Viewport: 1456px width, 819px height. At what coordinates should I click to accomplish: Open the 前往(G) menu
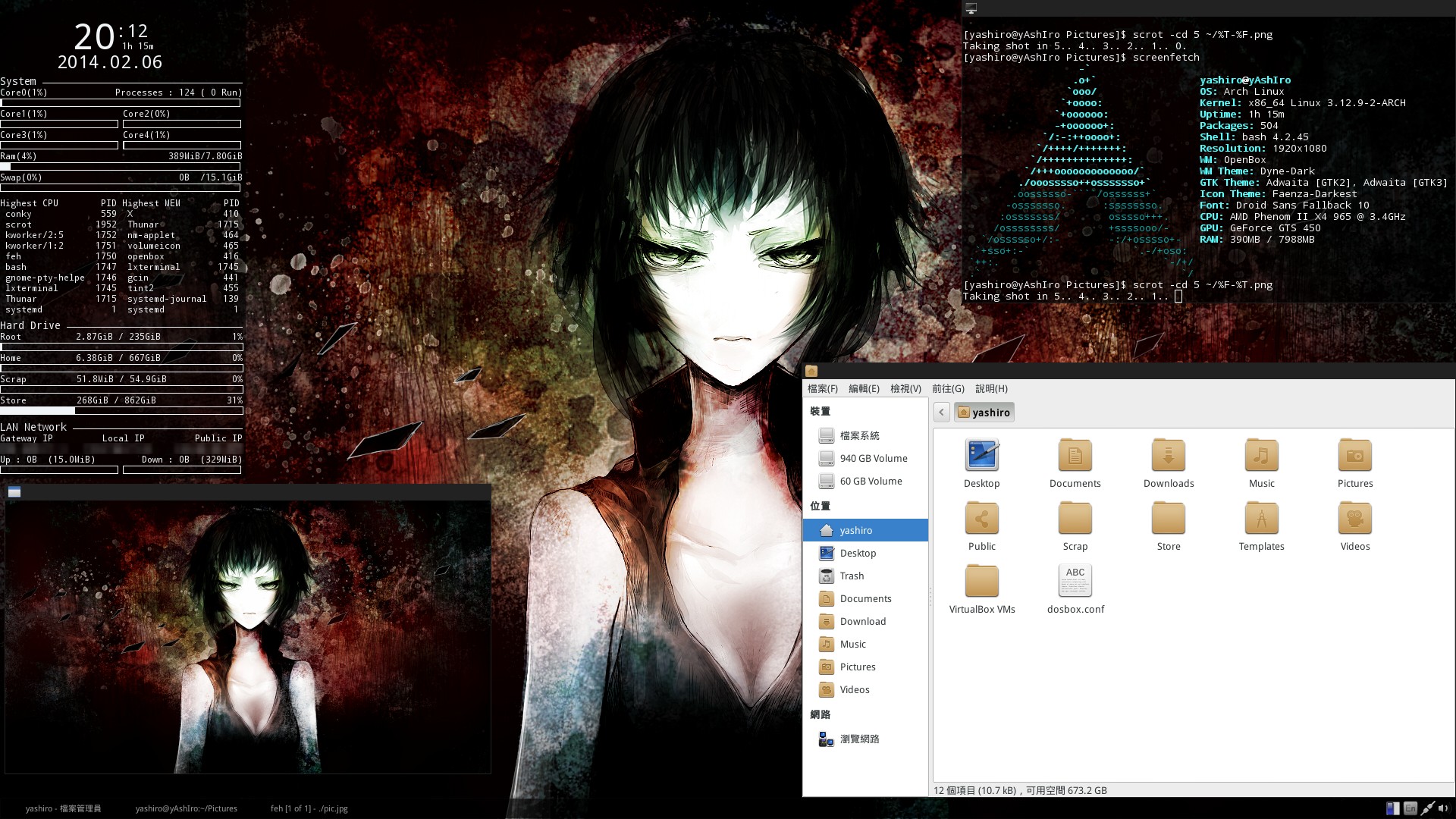pos(948,388)
